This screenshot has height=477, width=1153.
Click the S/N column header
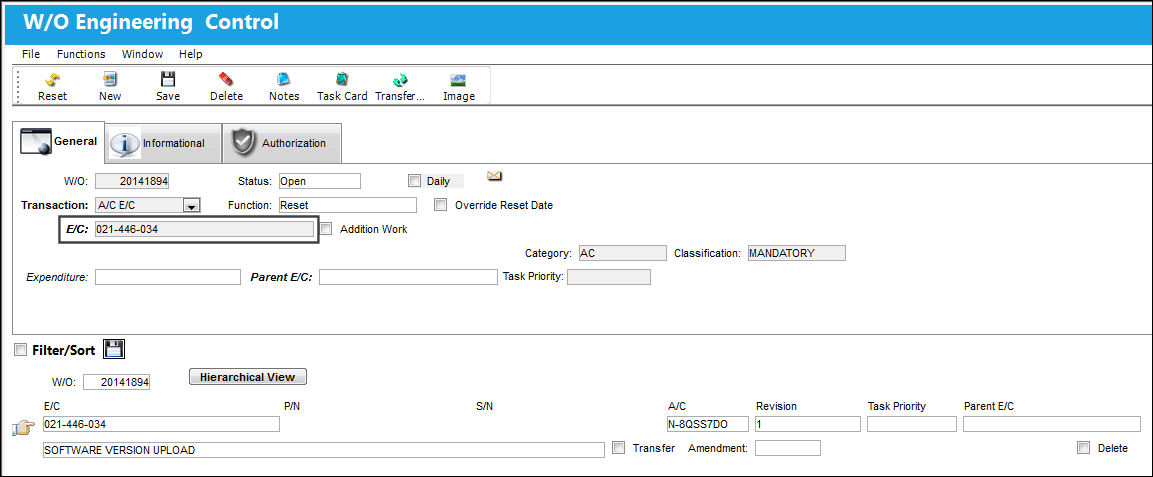coord(485,406)
